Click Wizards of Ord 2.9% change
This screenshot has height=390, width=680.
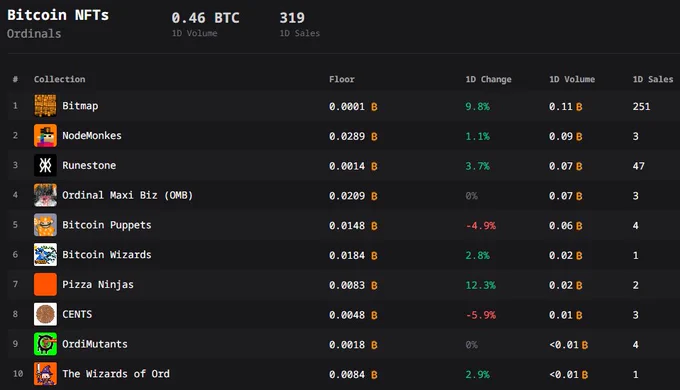pos(477,374)
